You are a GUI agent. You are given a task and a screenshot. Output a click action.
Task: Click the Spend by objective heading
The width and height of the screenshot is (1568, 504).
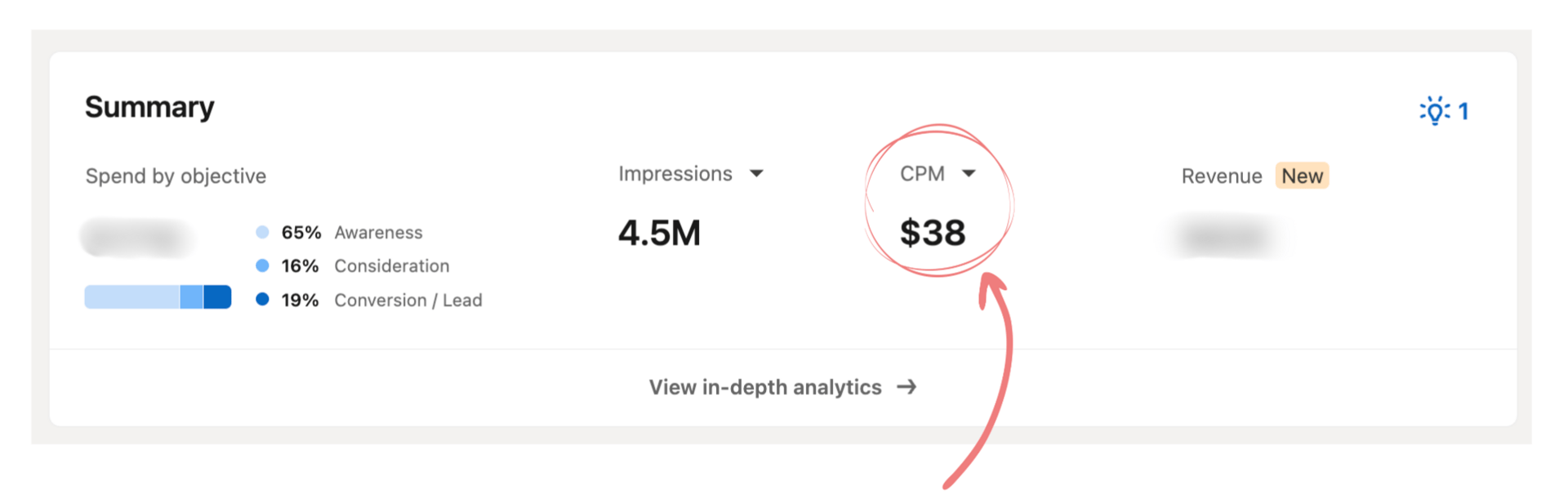pos(176,176)
